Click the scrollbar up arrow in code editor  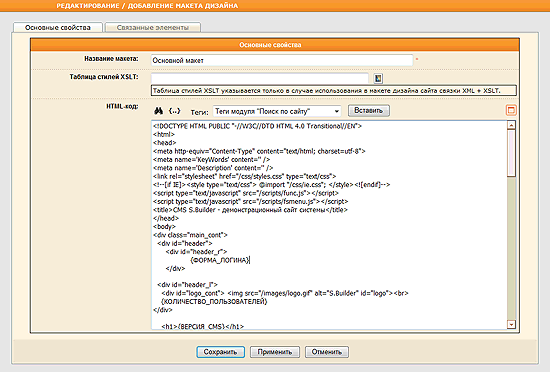point(511,125)
